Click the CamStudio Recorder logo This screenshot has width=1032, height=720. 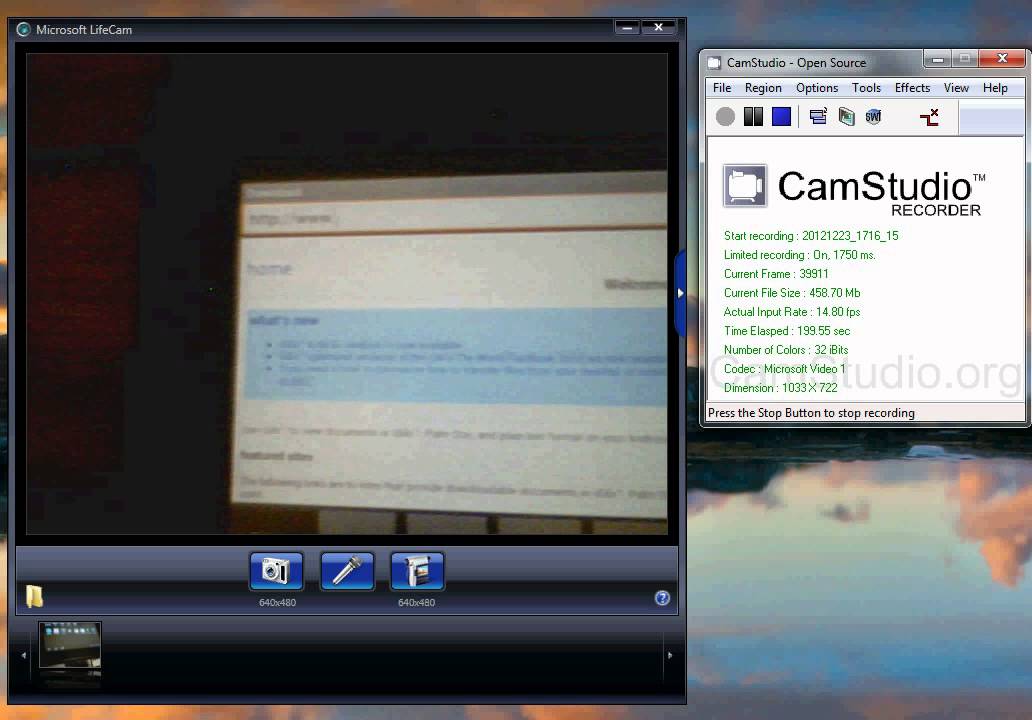(x=853, y=191)
